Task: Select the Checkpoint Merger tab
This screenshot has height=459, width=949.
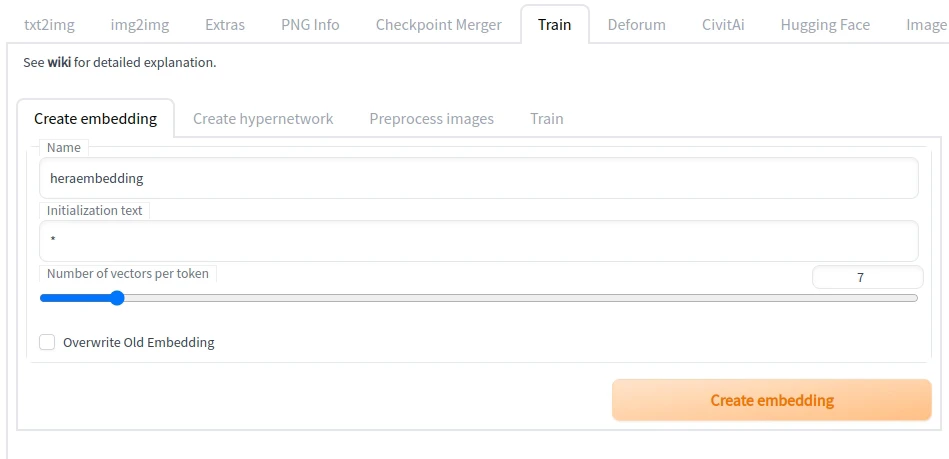Action: 438,24
